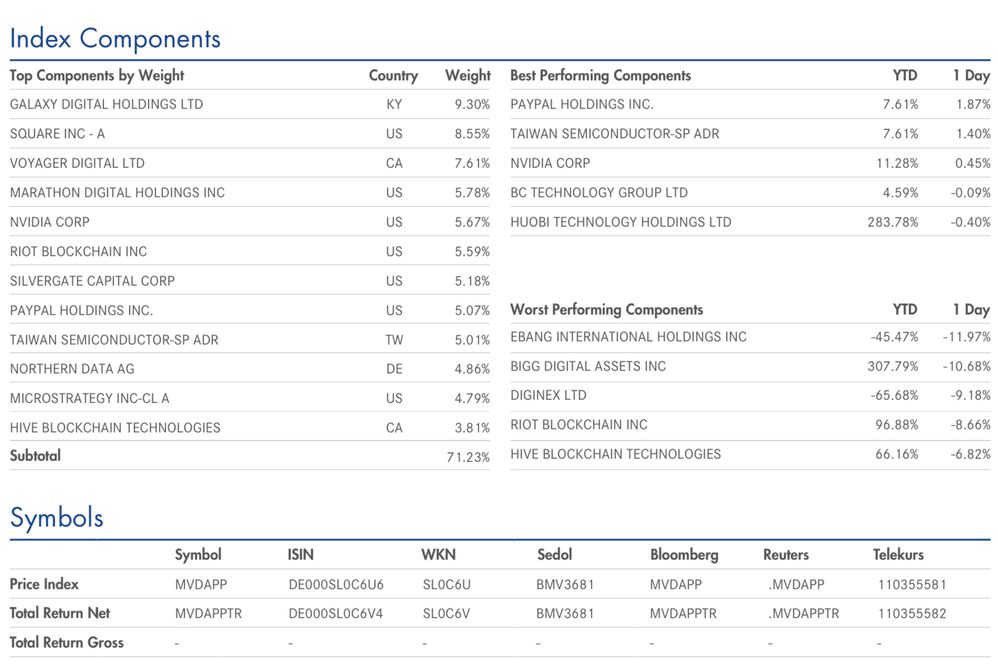
Task: Click BIGG Digital Assets Inc row
Action: [x=588, y=366]
